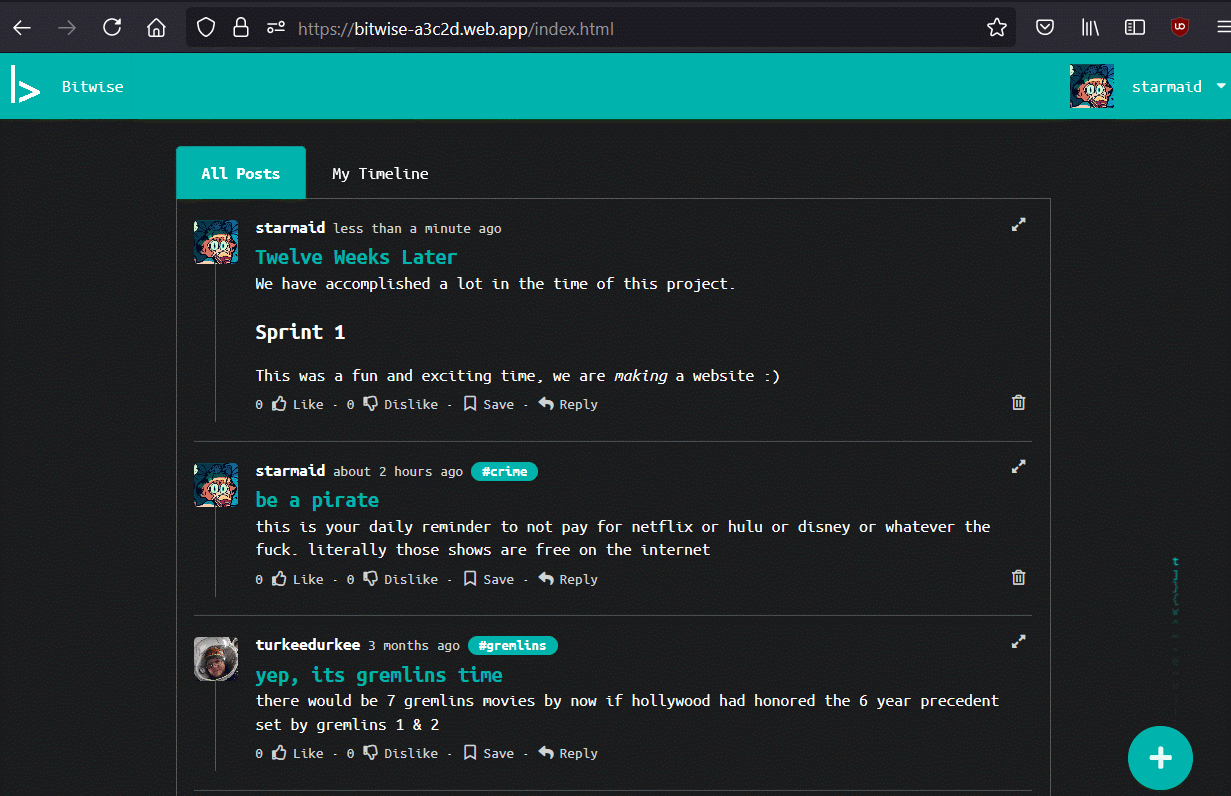The width and height of the screenshot is (1231, 796).
Task: Select the All Posts tab
Action: [x=240, y=174]
